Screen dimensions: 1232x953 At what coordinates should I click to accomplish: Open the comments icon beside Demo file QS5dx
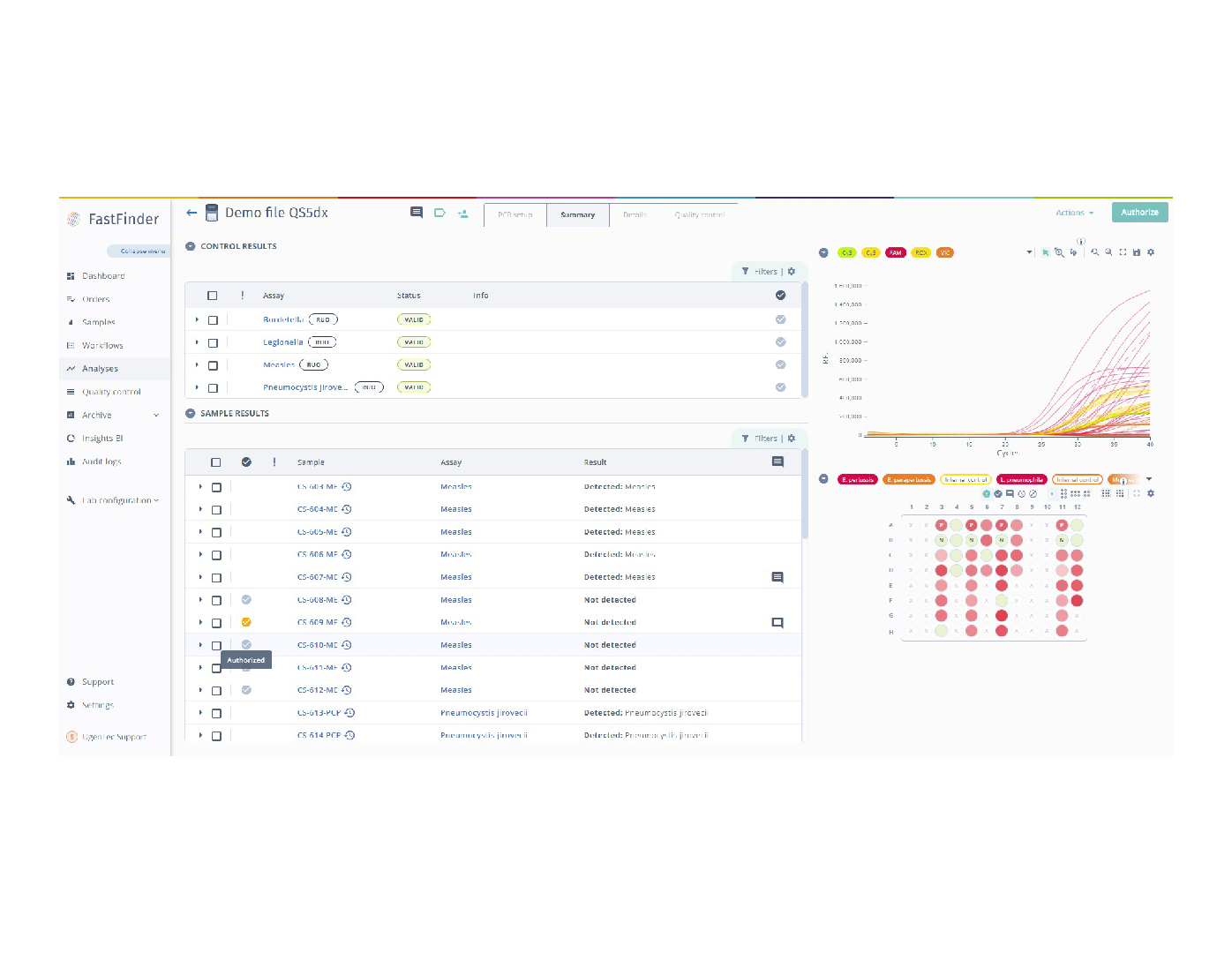click(417, 213)
